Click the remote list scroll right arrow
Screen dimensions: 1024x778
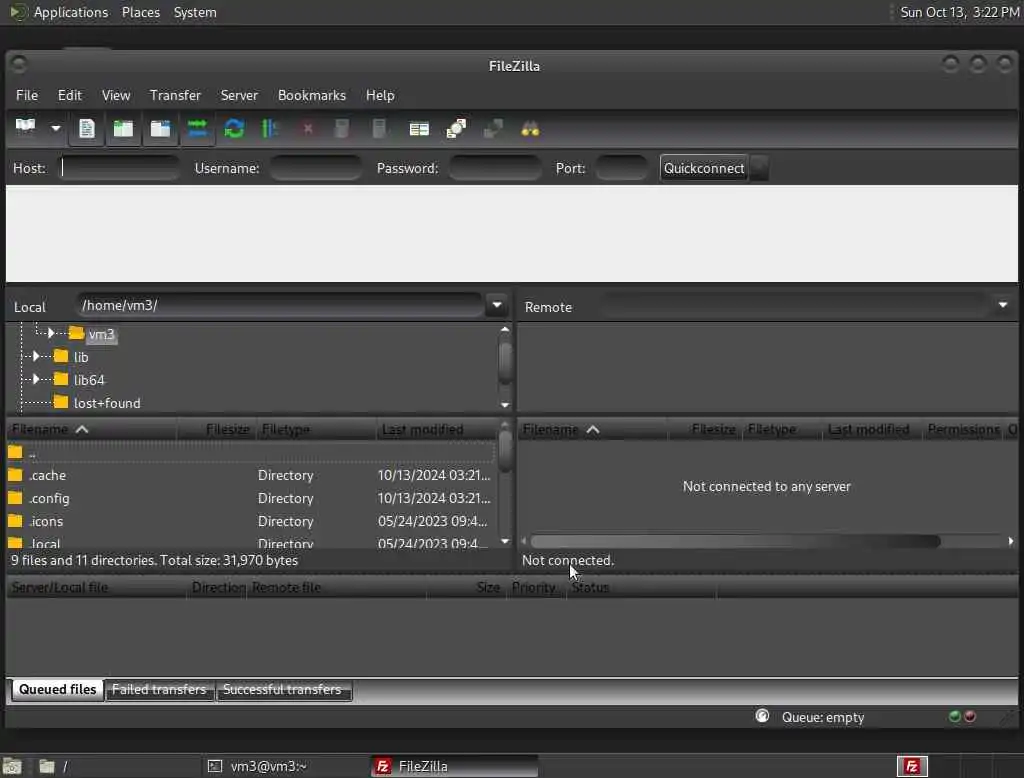[x=1010, y=541]
